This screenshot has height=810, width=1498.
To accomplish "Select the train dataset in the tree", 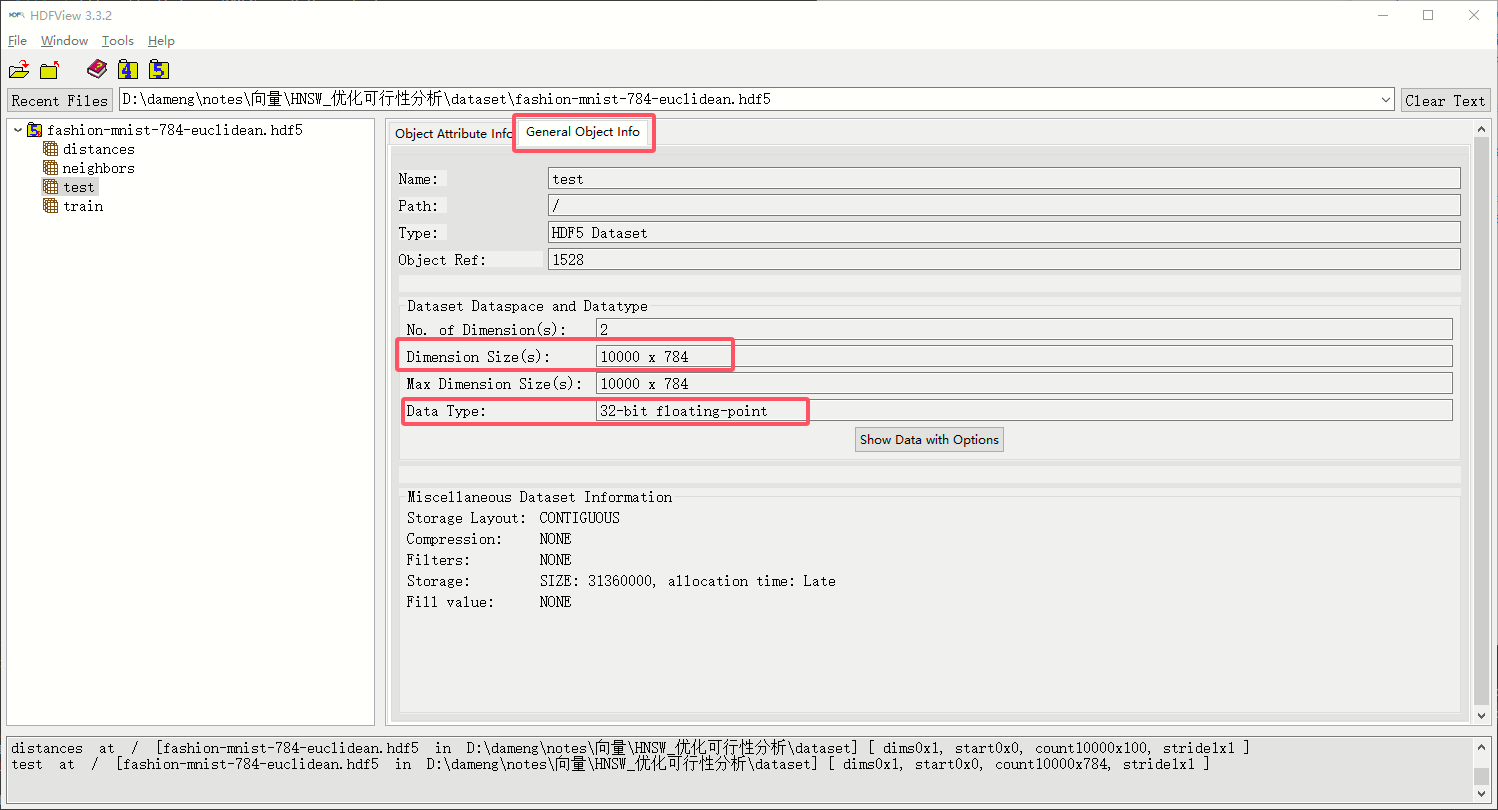I will pyautogui.click(x=83, y=206).
